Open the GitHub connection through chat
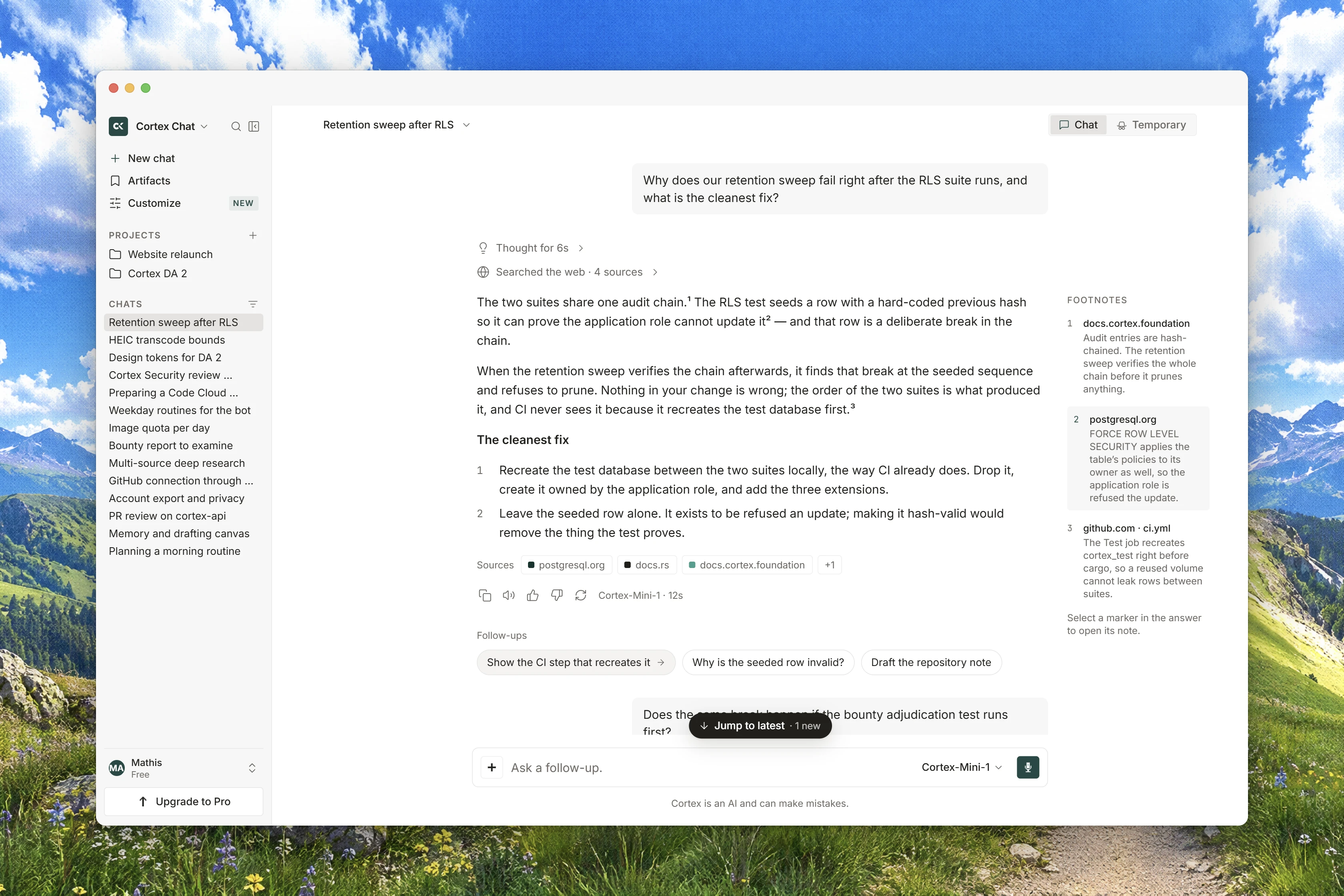1344x896 pixels. 184,481
